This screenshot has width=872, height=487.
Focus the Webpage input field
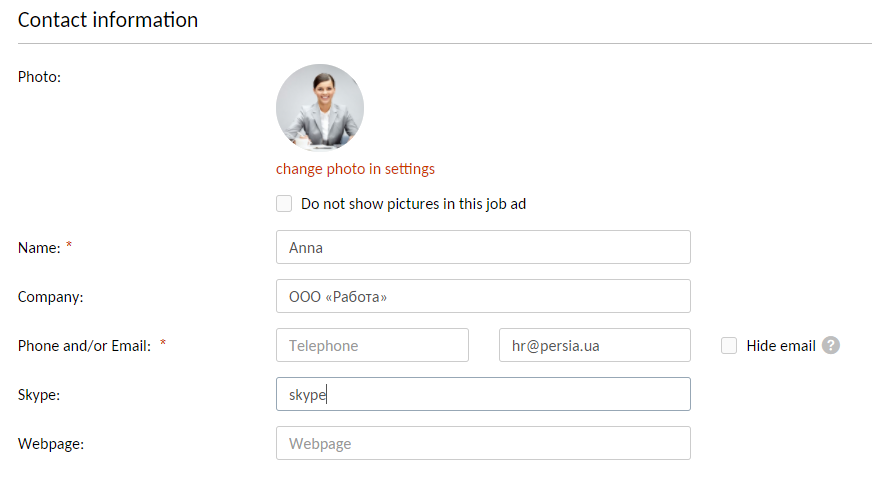click(x=483, y=443)
